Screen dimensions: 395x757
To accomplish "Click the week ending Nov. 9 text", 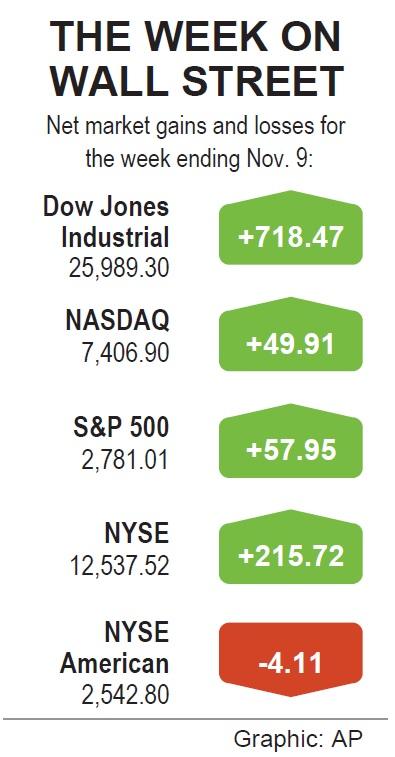I will 199,157.
